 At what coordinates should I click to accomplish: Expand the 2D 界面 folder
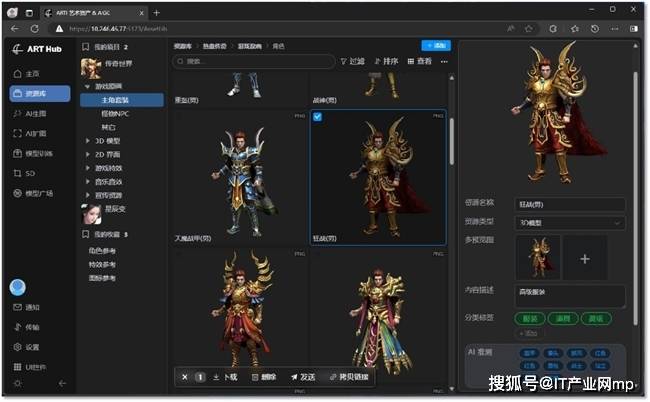(x=87, y=155)
